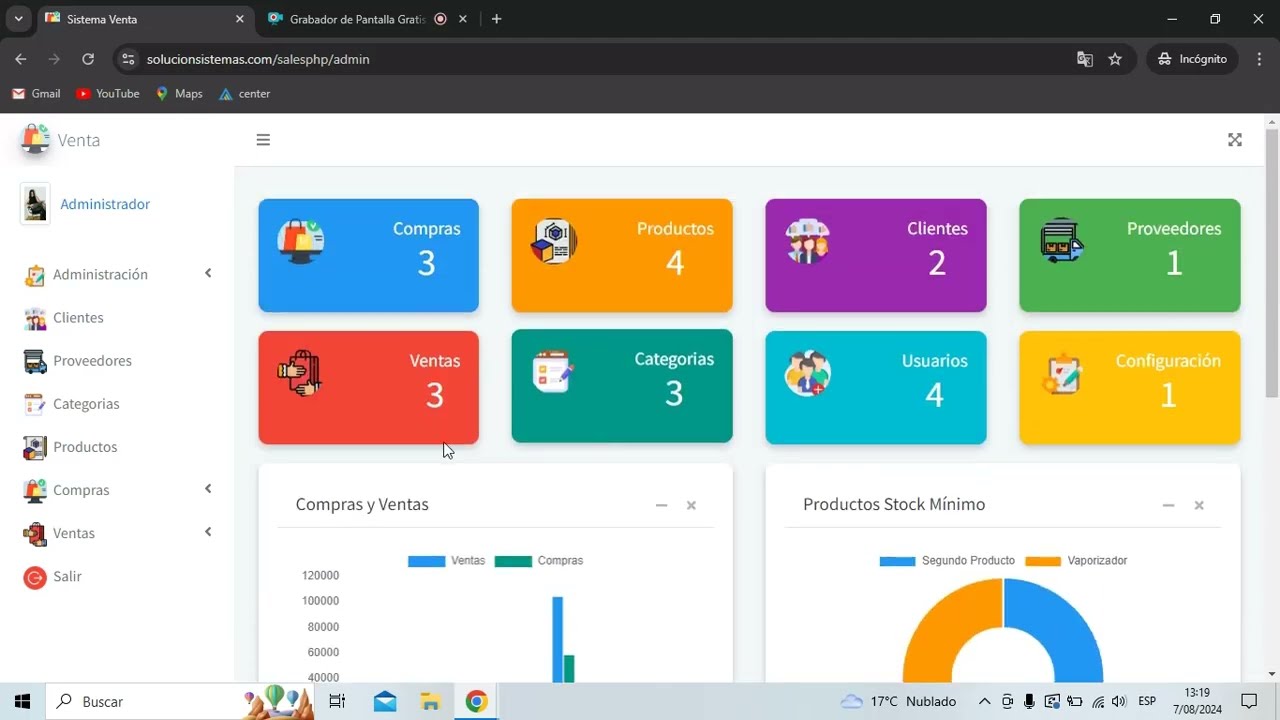Open the Chrome tab search dropdown

click(x=18, y=19)
